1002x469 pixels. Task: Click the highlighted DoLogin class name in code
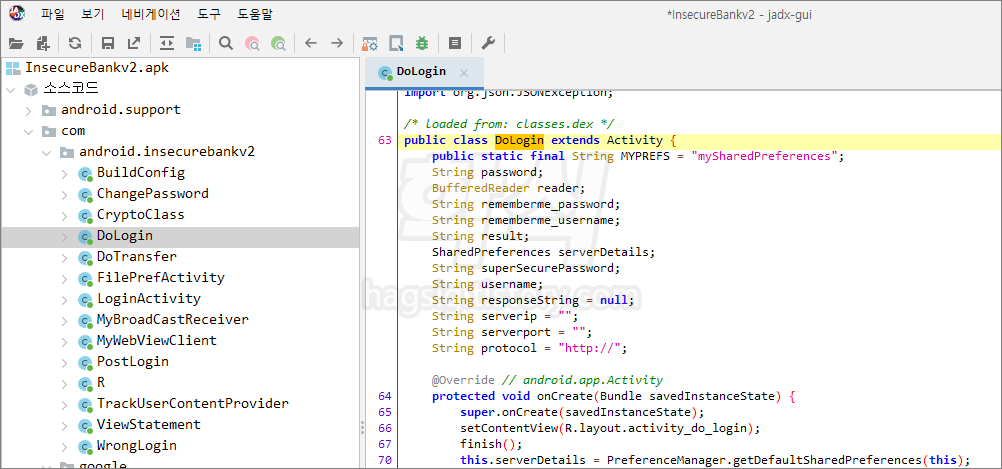tap(520, 141)
